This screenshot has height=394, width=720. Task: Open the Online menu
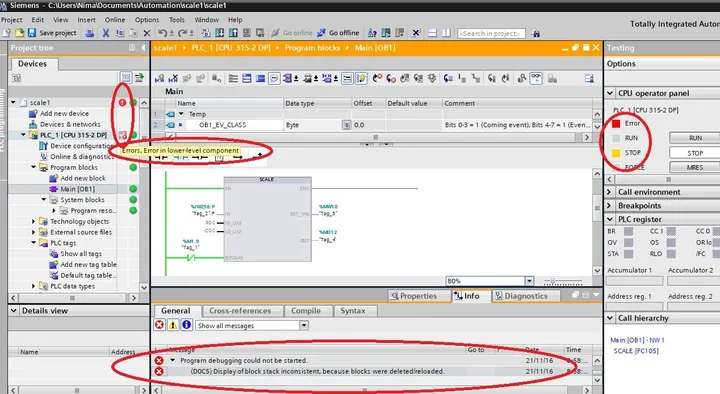point(115,20)
